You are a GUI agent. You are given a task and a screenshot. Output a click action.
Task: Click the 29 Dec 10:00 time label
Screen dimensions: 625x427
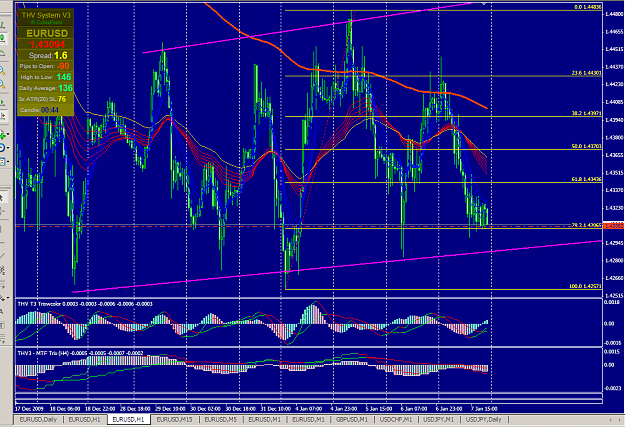pyautogui.click(x=170, y=409)
